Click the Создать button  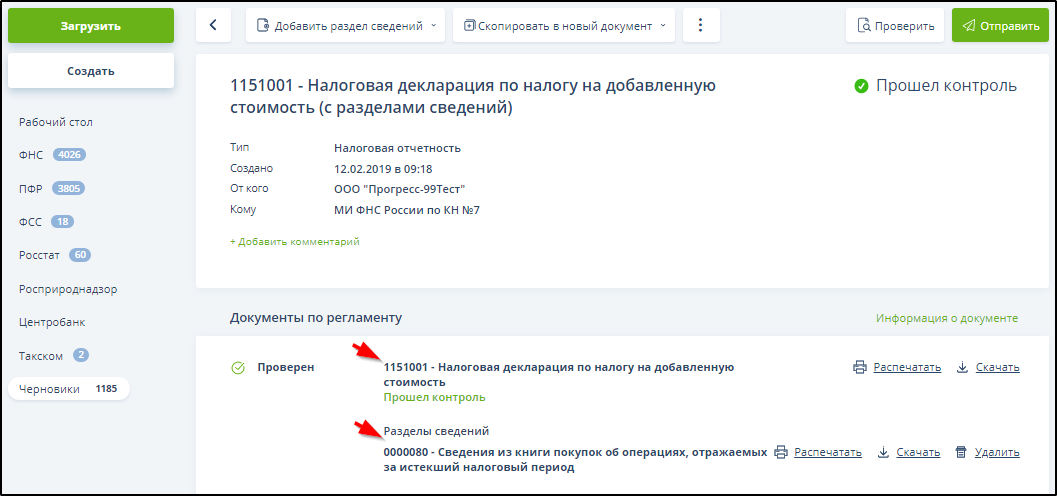(x=91, y=71)
